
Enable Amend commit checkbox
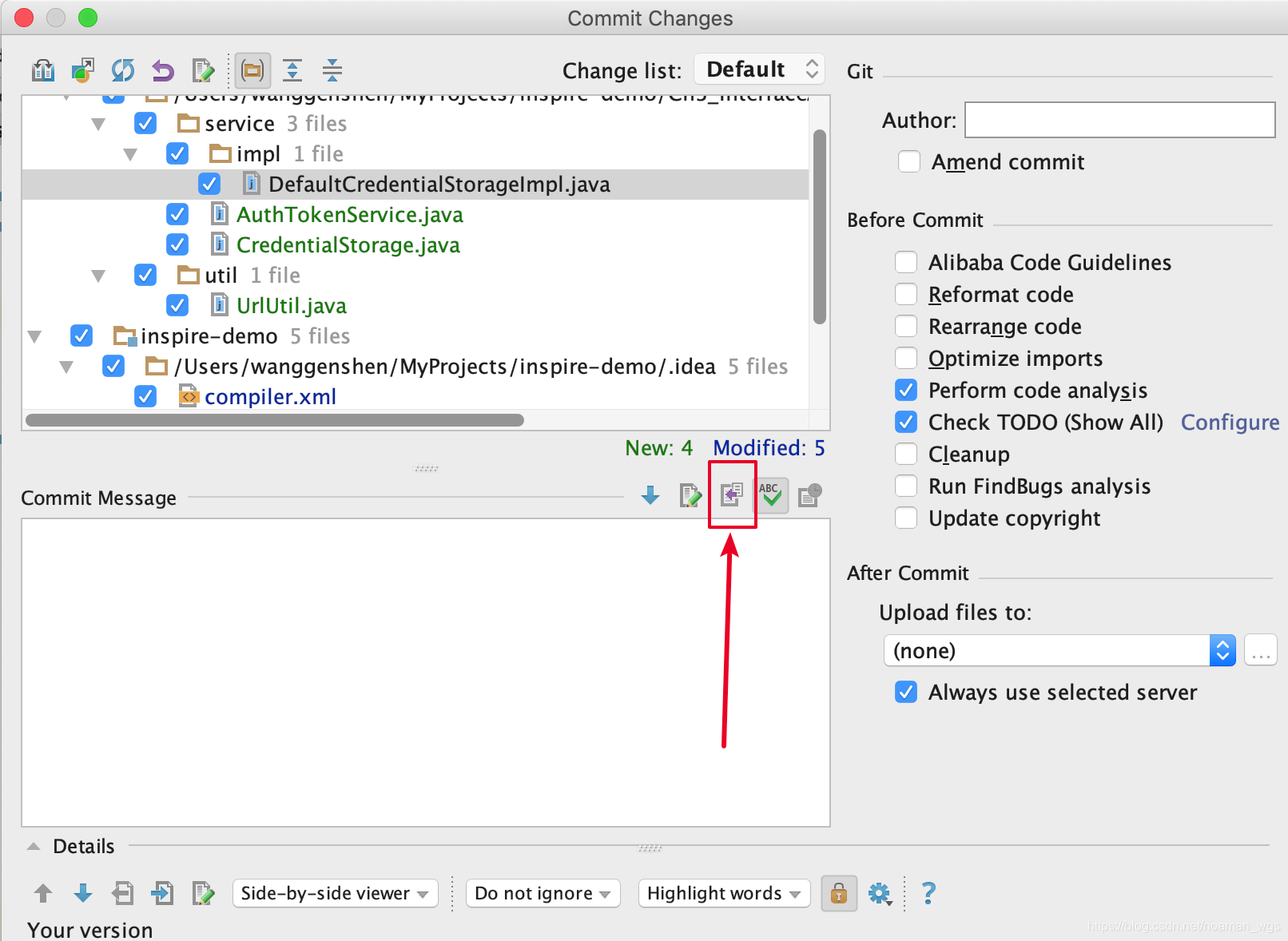coord(909,161)
